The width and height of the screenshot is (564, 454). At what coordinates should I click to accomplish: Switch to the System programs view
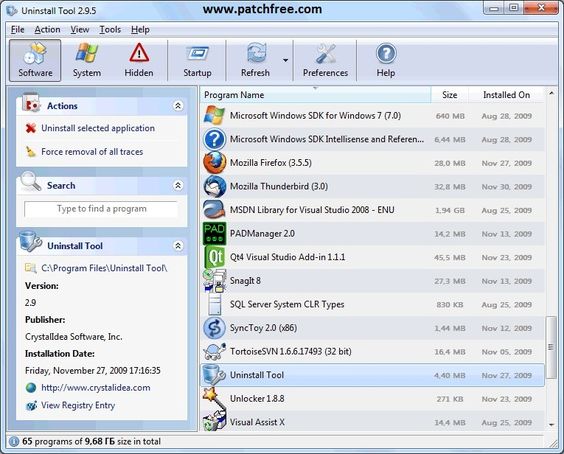pyautogui.click(x=87, y=60)
